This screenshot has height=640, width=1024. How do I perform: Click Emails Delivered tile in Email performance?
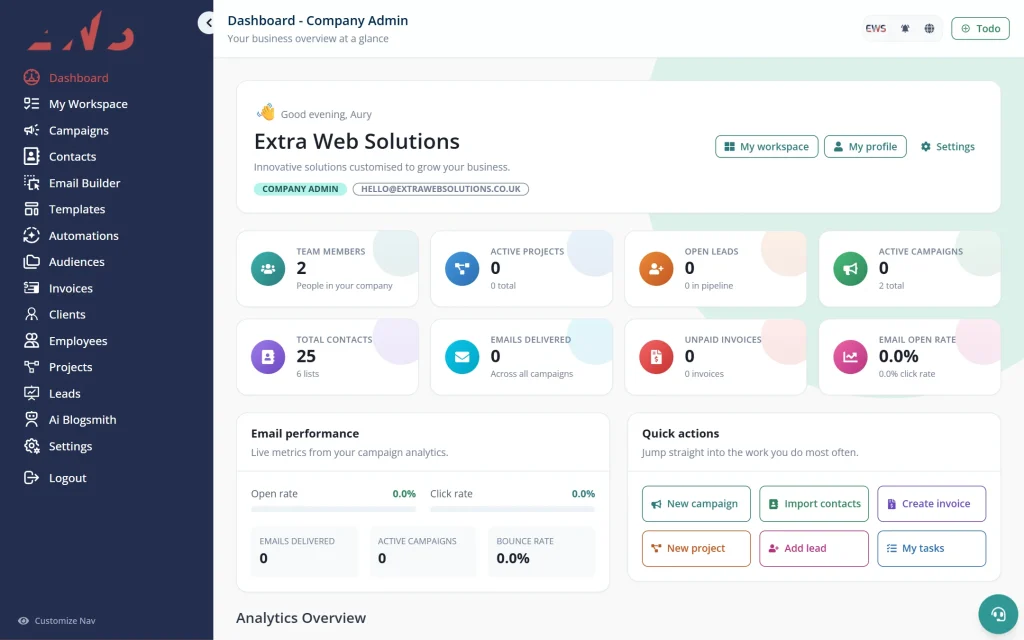(304, 551)
